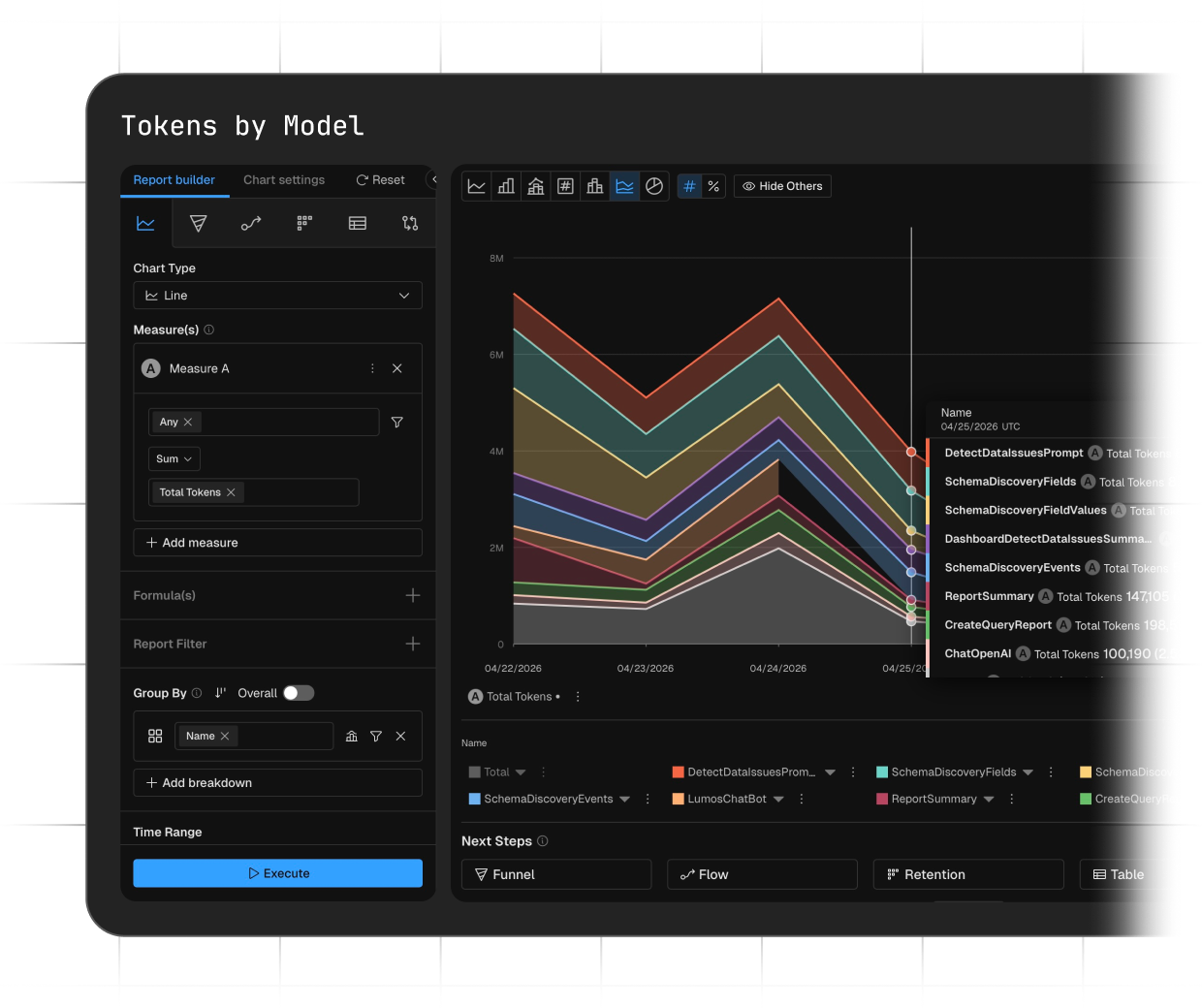
Task: Expand ReportSummary legend dropdown
Action: [x=989, y=800]
